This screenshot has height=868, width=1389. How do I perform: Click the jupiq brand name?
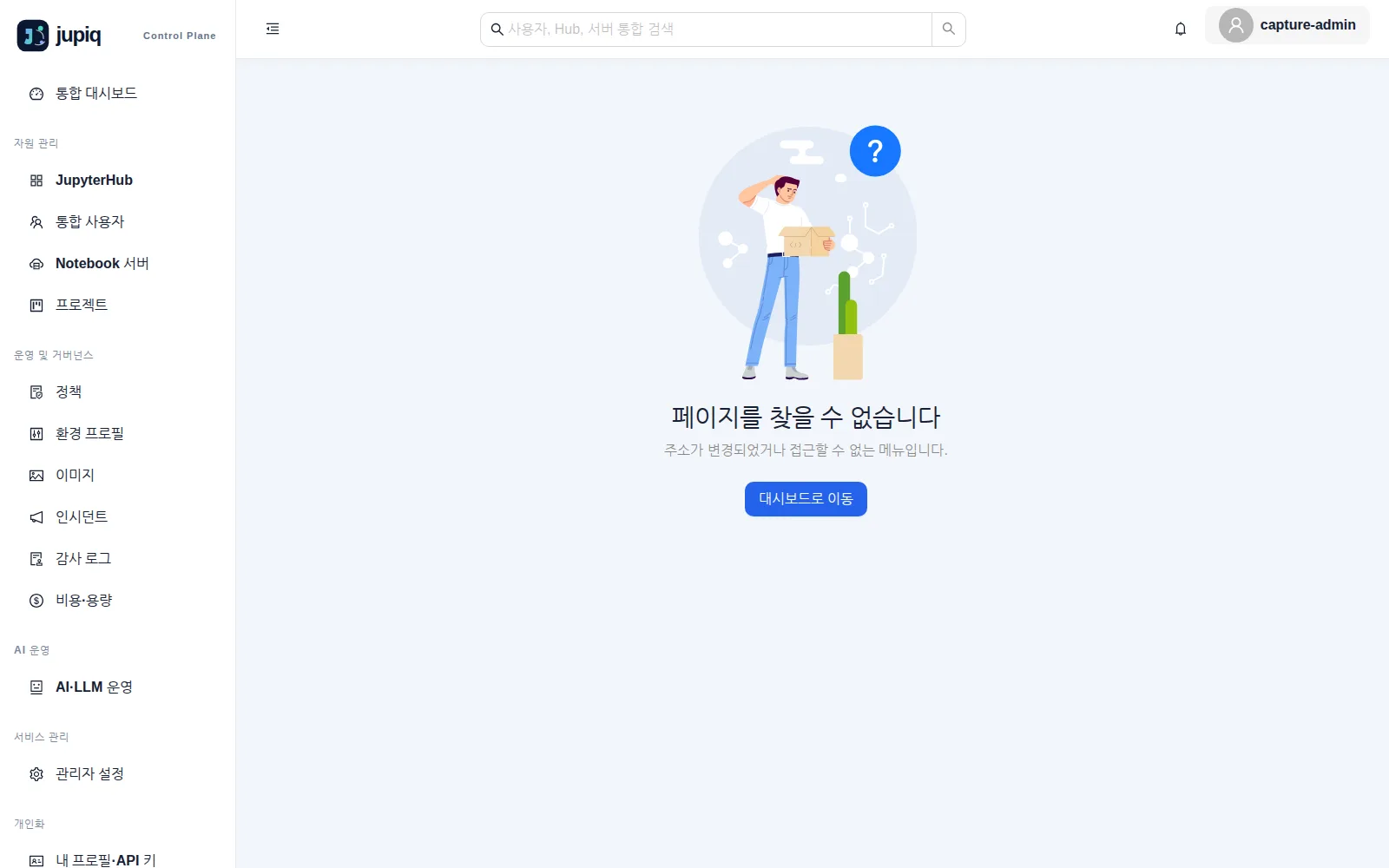tap(78, 35)
